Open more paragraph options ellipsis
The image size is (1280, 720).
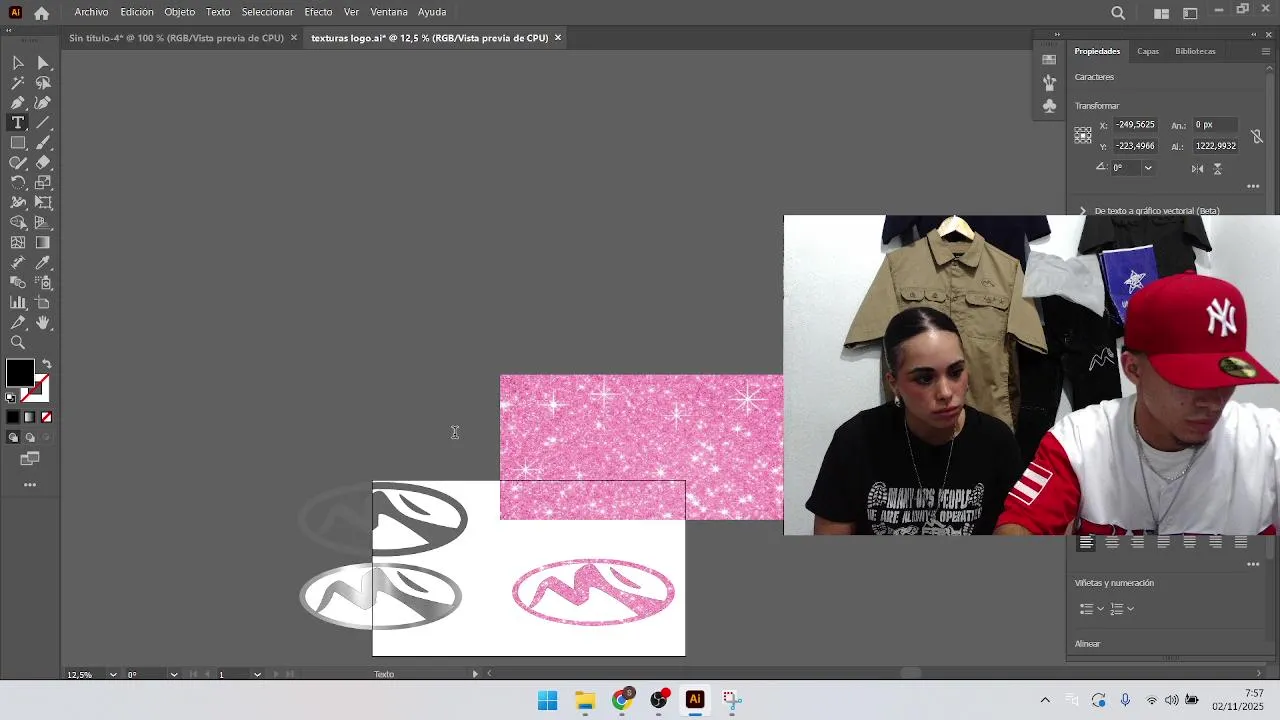pyautogui.click(x=1253, y=564)
